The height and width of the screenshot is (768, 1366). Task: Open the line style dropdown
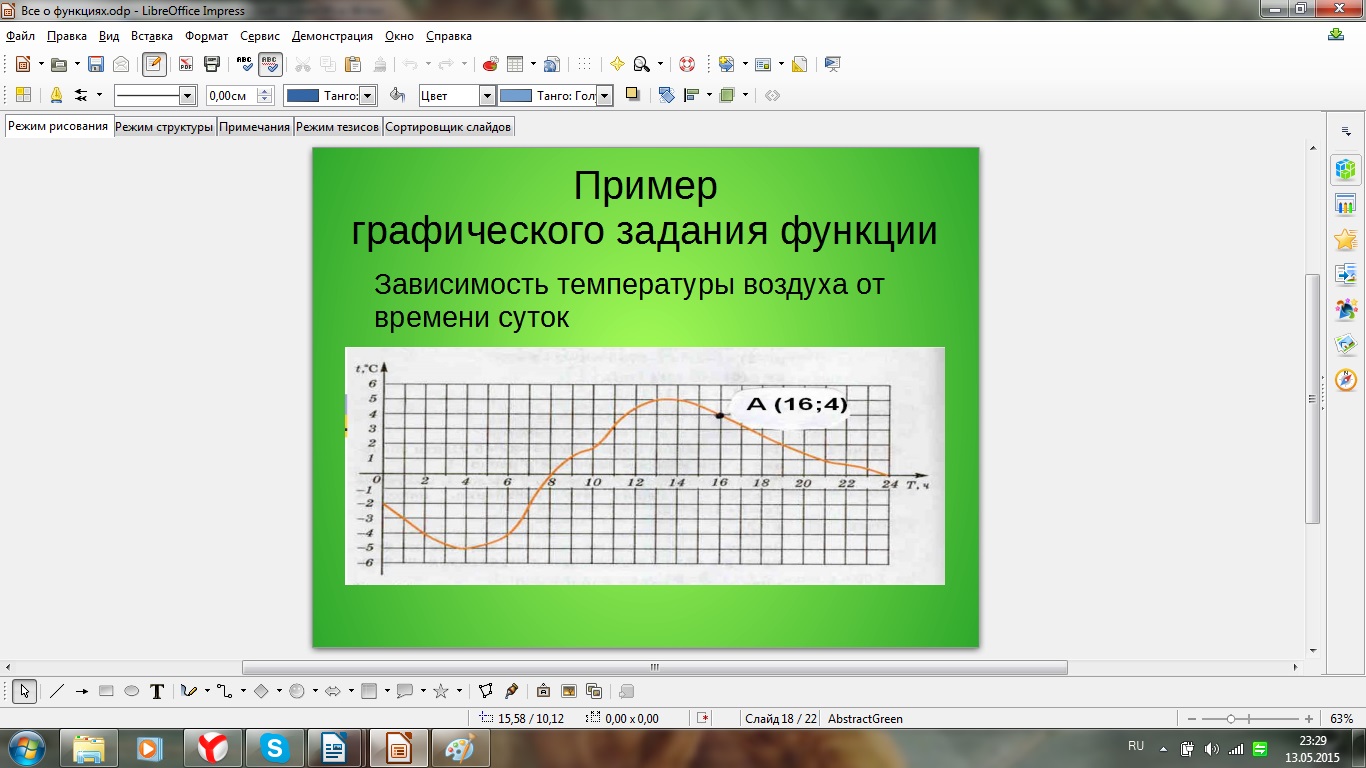pyautogui.click(x=187, y=96)
